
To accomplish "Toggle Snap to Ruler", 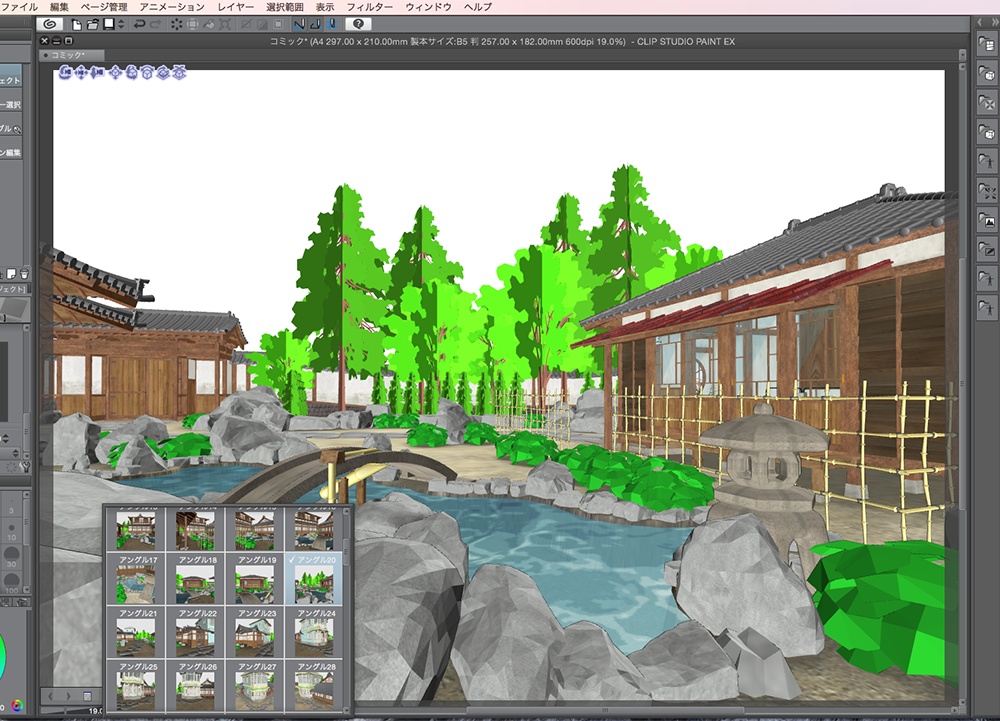I will pos(299,24).
